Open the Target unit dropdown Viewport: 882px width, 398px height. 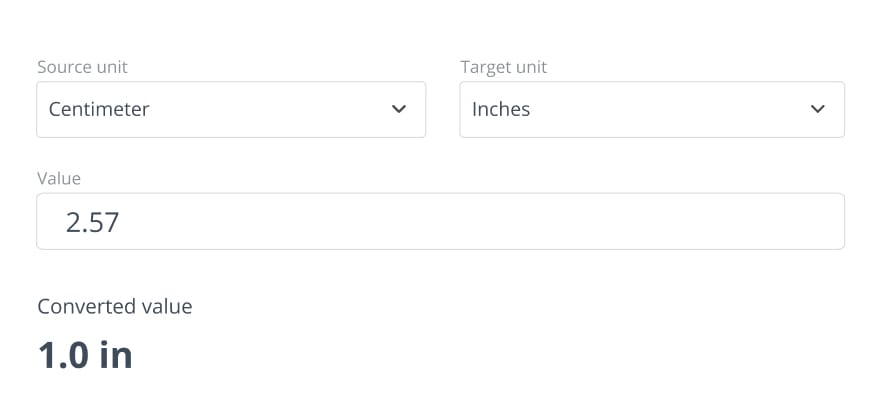pyautogui.click(x=652, y=109)
